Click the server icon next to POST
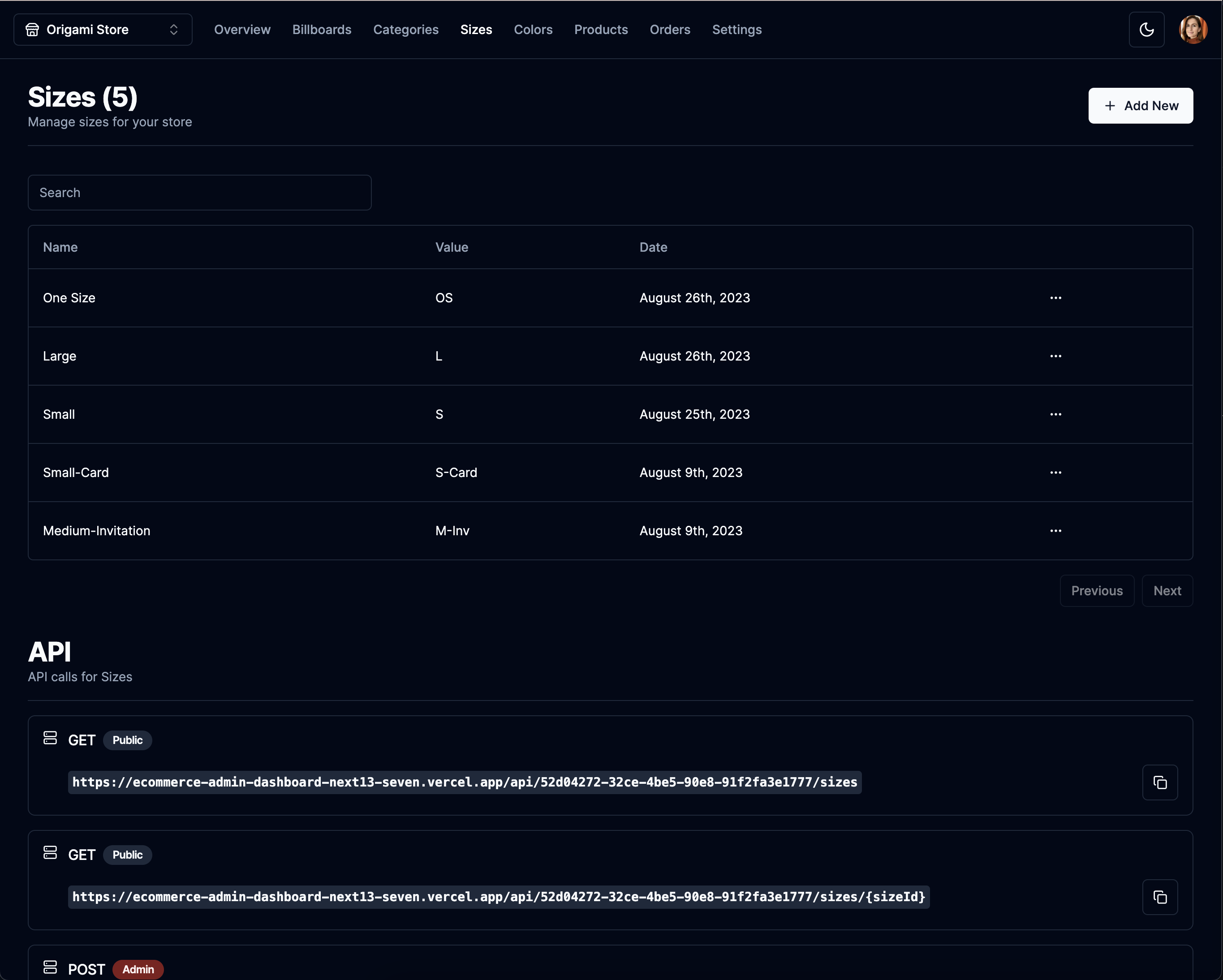 pyautogui.click(x=50, y=967)
